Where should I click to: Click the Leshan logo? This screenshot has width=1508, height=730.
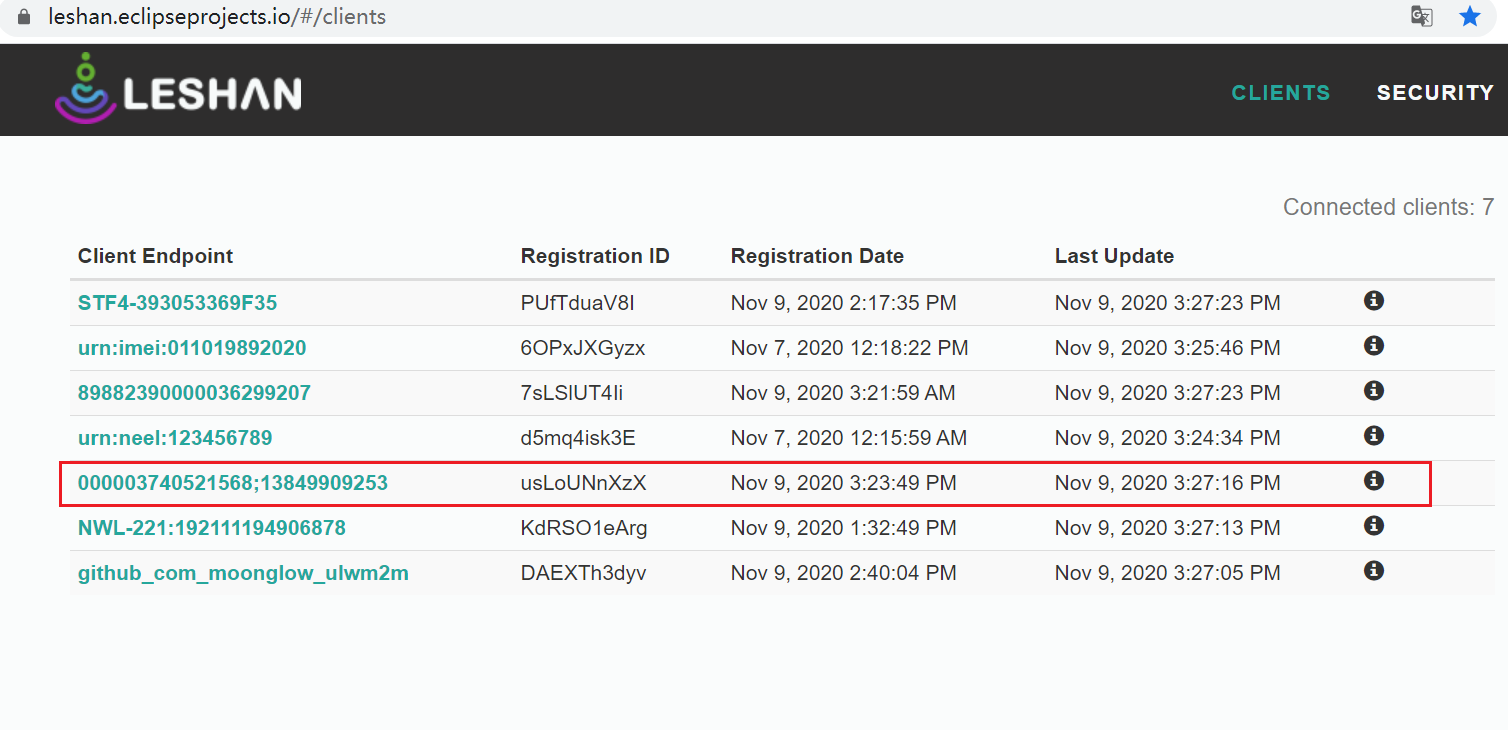tap(177, 89)
